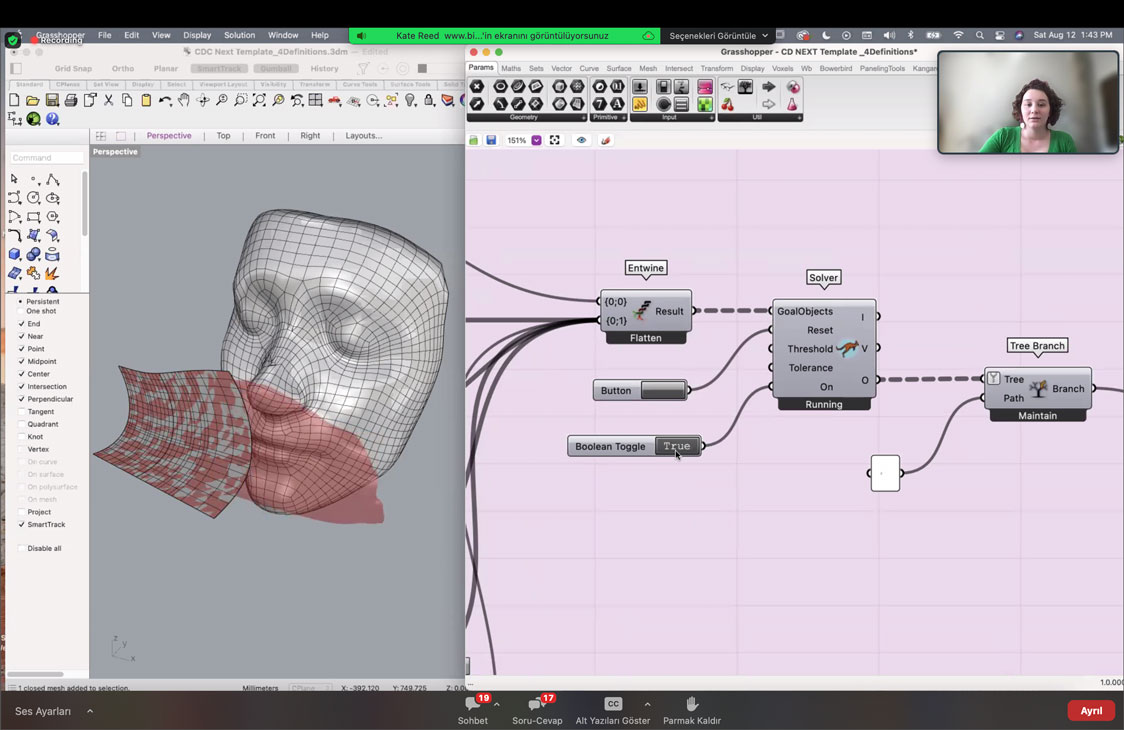Select the freehand sketch paintbrush icon in Grasshopper toolbar
This screenshot has height=730, width=1124.
[x=606, y=140]
